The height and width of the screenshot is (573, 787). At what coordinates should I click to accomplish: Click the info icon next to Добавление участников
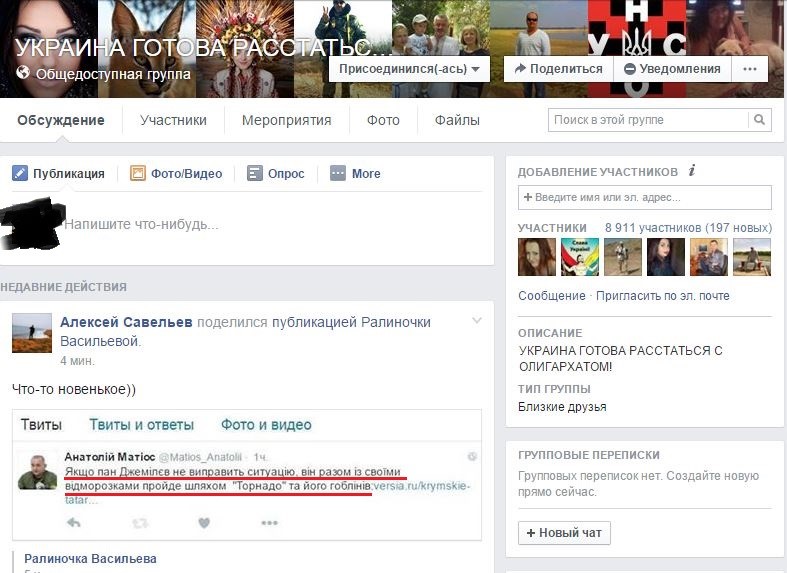(x=692, y=171)
